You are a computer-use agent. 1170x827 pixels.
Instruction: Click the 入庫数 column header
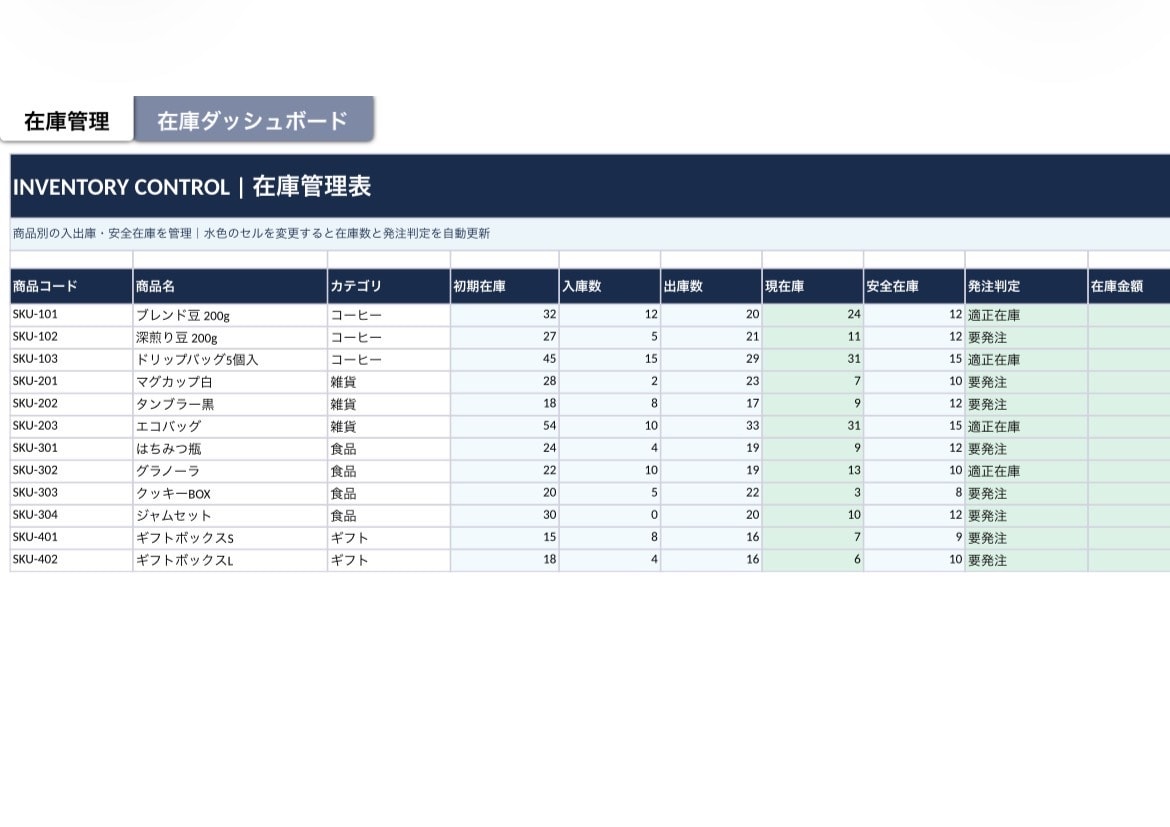tap(610, 287)
